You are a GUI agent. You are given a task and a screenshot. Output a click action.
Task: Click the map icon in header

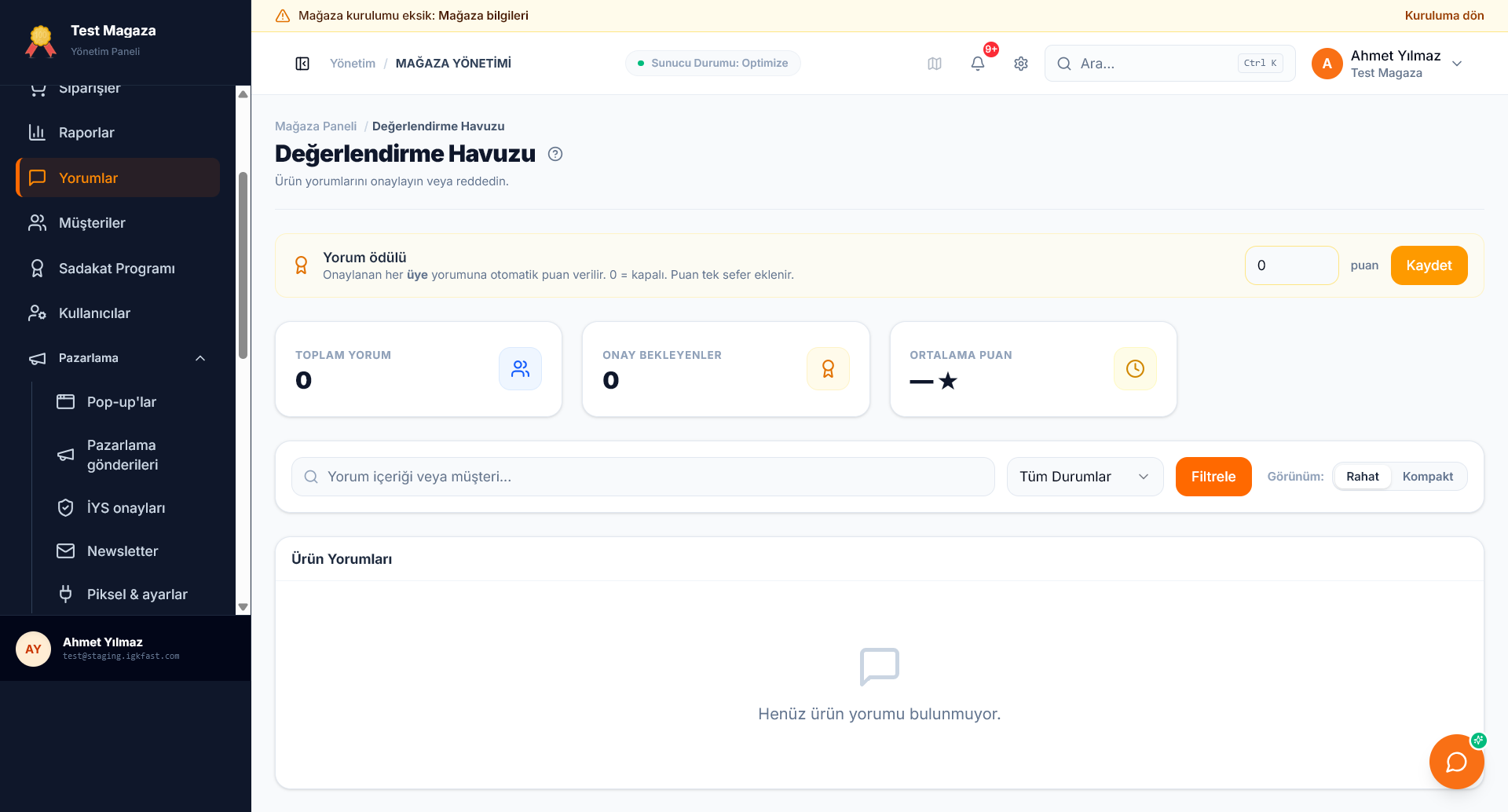pyautogui.click(x=935, y=64)
